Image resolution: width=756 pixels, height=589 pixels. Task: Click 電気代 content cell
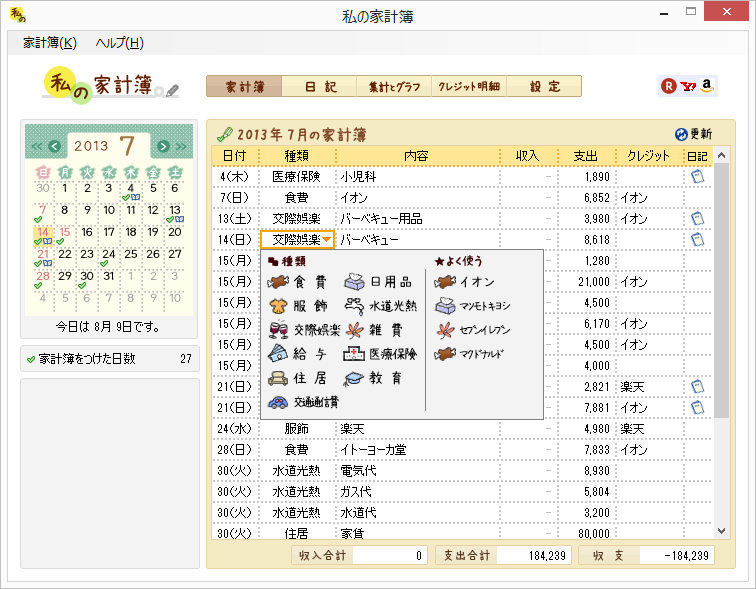(x=418, y=471)
